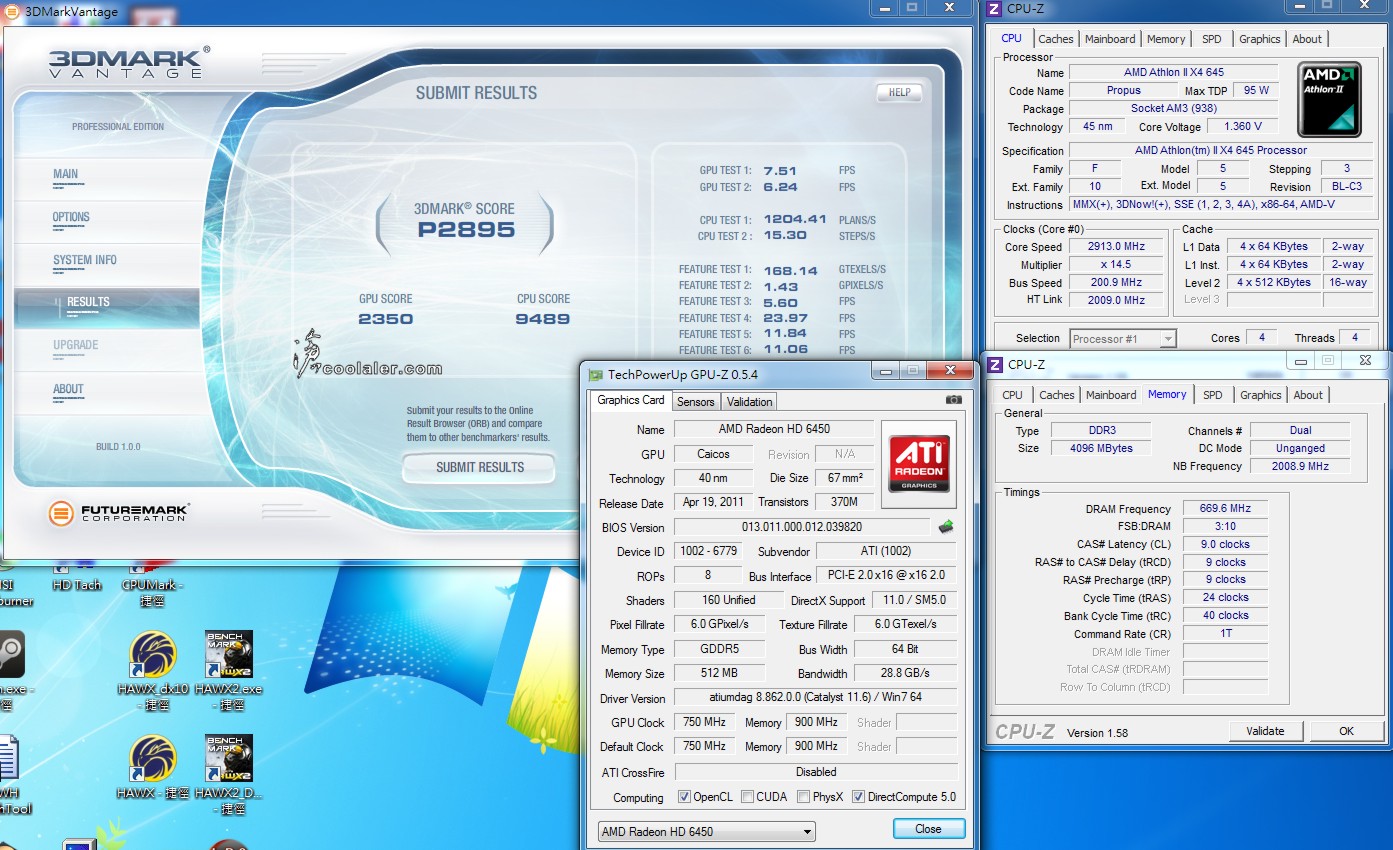Screen dimensions: 1393x850
Task: Open the HD Tach desktop shortcut
Action: click(77, 578)
